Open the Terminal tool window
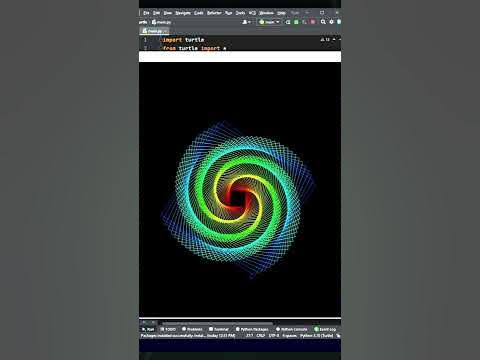Image resolution: width=480 pixels, height=360 pixels. (x=219, y=329)
